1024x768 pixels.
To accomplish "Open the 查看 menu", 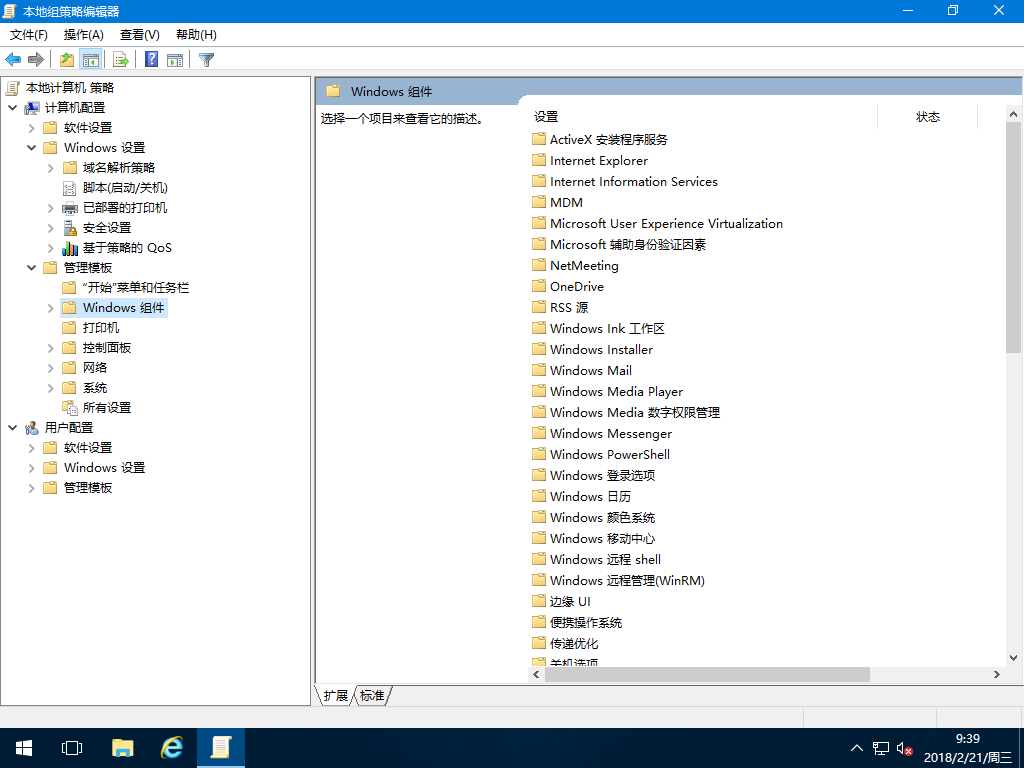I will pos(138,34).
